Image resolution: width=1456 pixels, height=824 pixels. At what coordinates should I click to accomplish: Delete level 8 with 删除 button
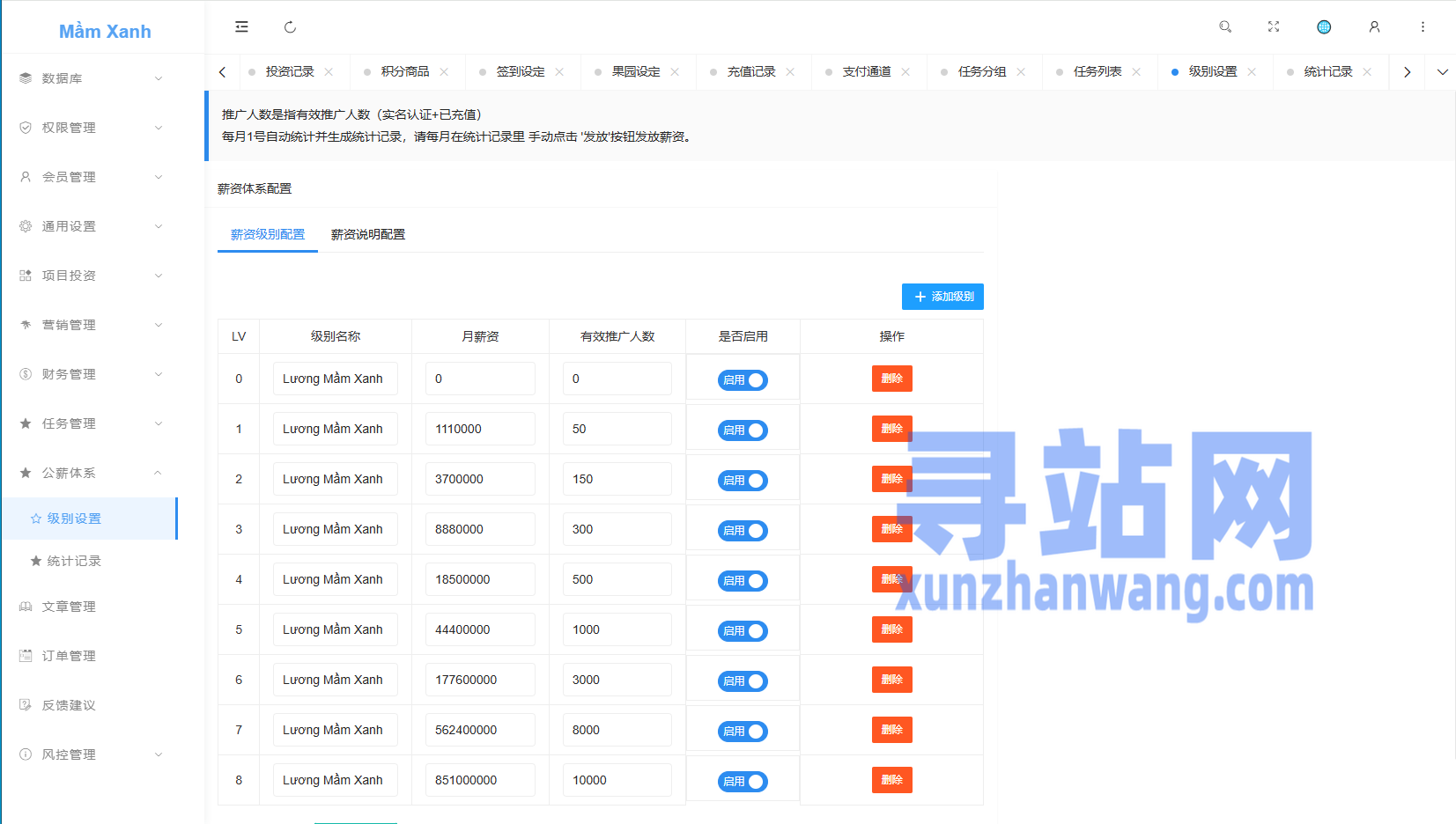pyautogui.click(x=892, y=780)
